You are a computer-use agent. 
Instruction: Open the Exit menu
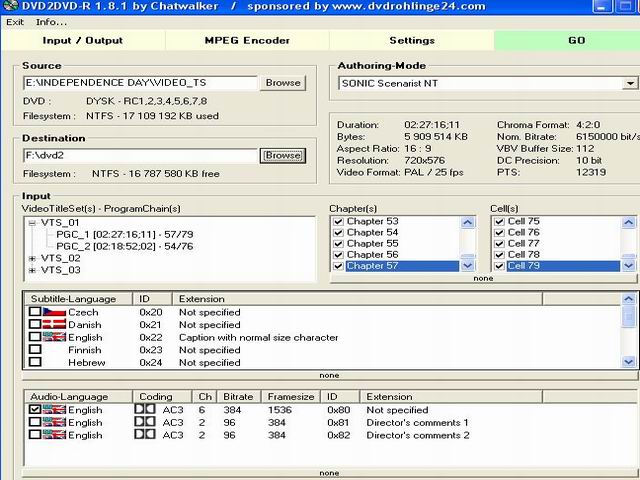[x=15, y=22]
